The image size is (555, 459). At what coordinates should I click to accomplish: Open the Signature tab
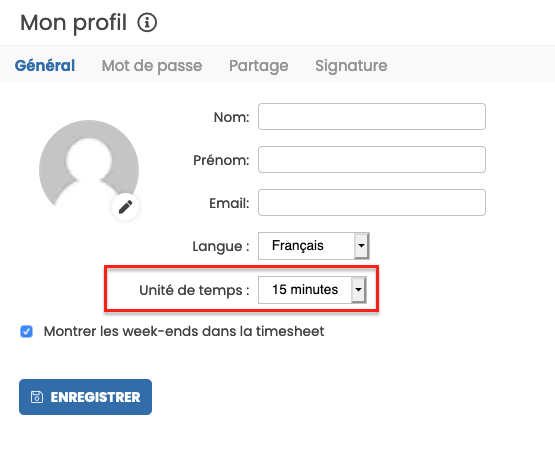coord(351,66)
